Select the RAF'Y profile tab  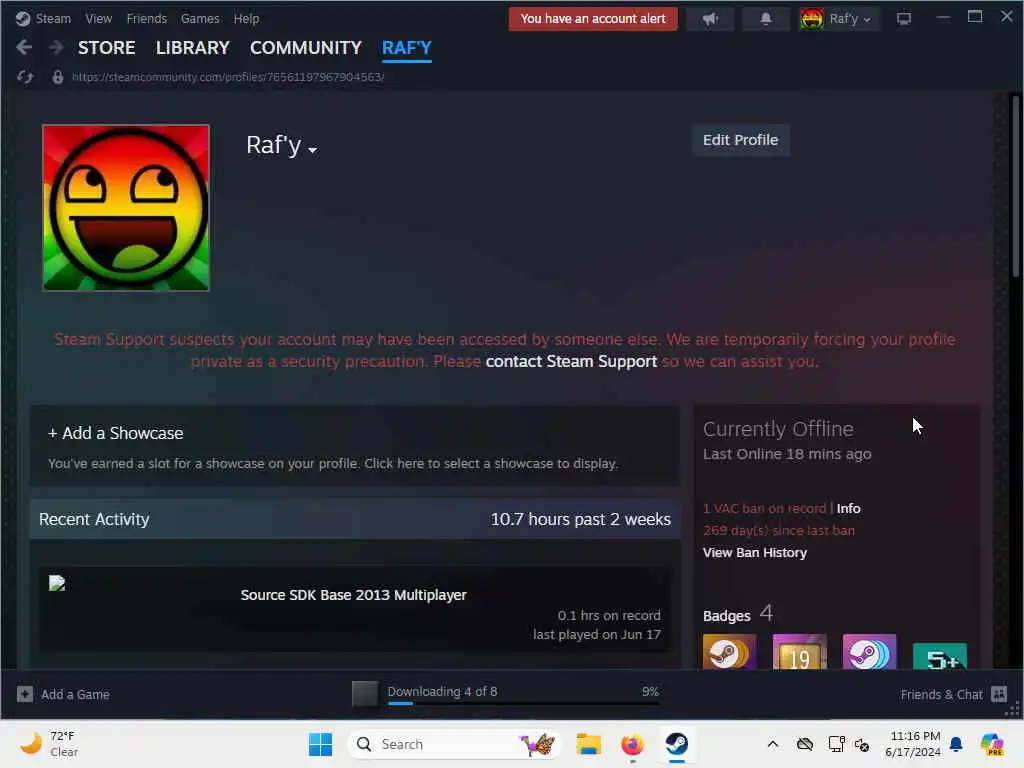coord(406,48)
